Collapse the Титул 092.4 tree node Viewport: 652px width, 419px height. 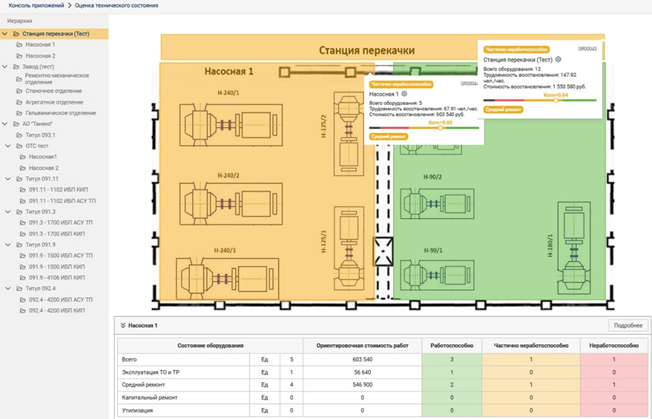coord(8,288)
